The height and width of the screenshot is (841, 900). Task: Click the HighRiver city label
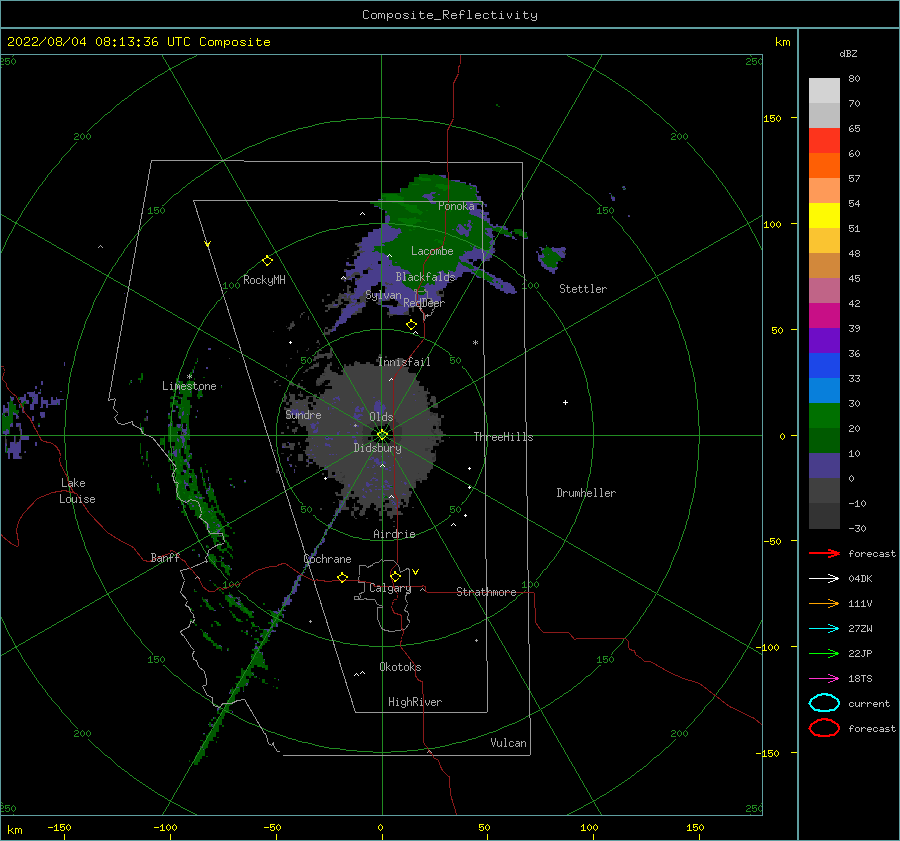point(415,702)
